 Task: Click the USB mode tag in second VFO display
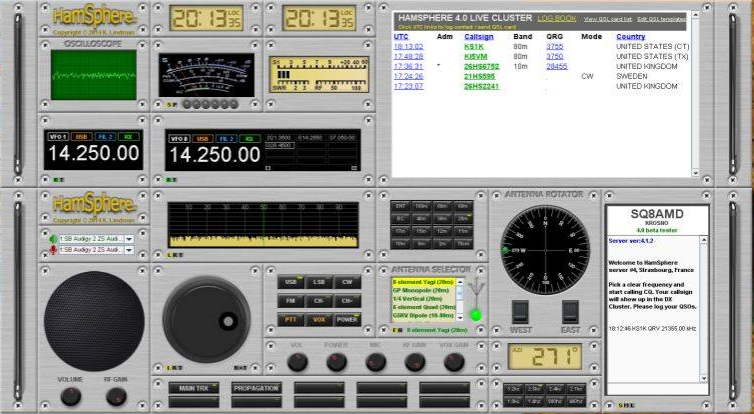[x=203, y=138]
